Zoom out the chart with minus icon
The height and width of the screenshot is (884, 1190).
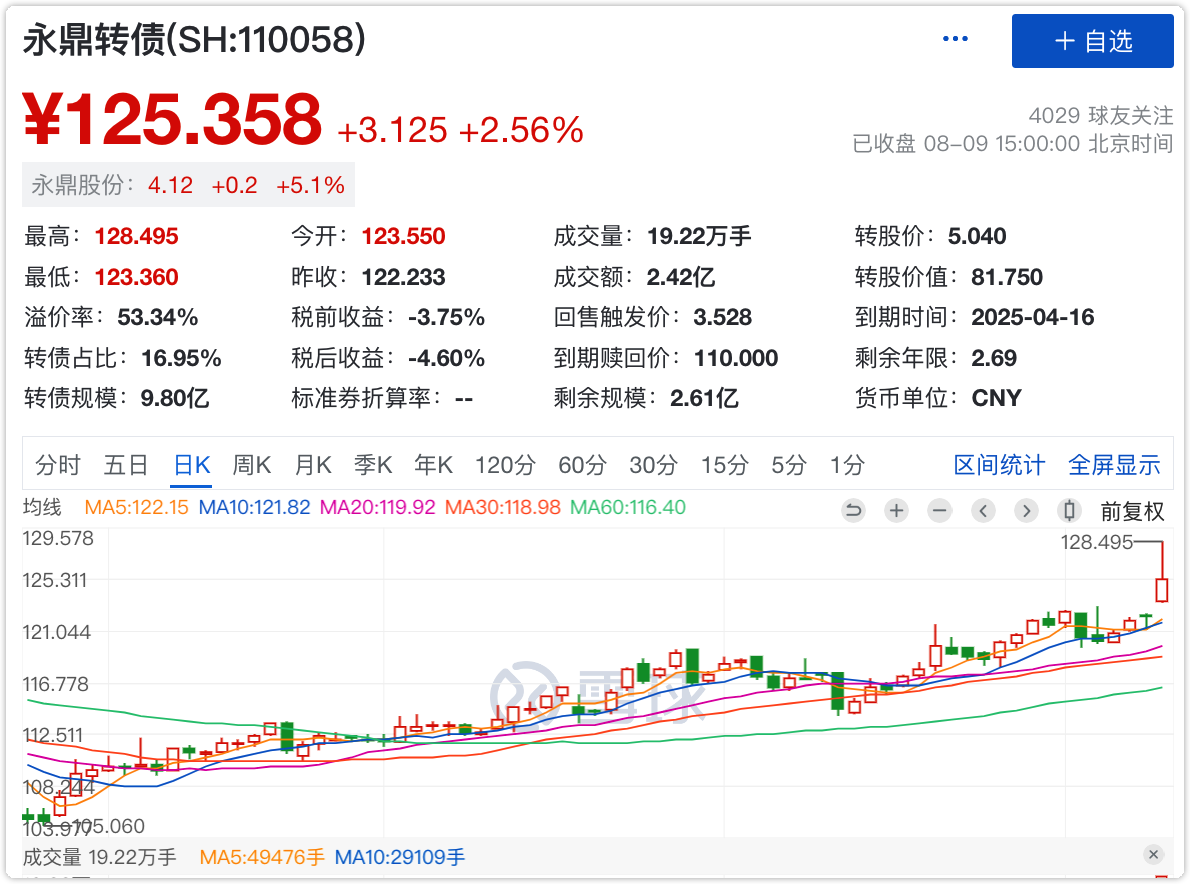(940, 511)
